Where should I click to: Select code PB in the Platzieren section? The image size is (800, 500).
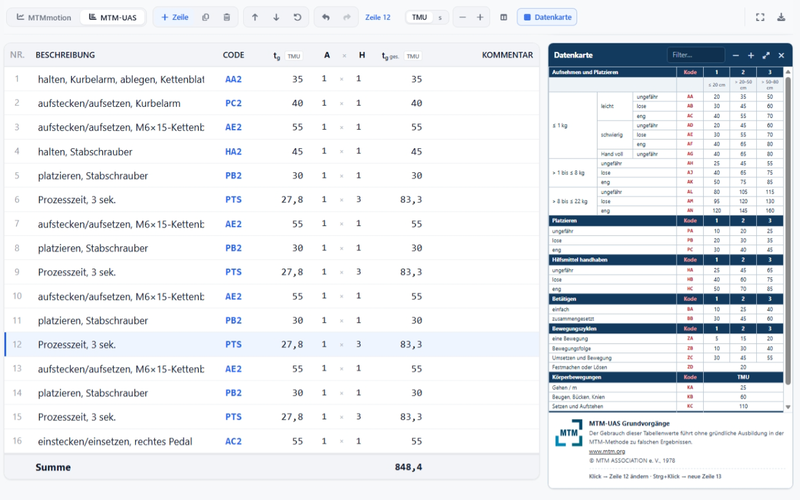click(690, 240)
